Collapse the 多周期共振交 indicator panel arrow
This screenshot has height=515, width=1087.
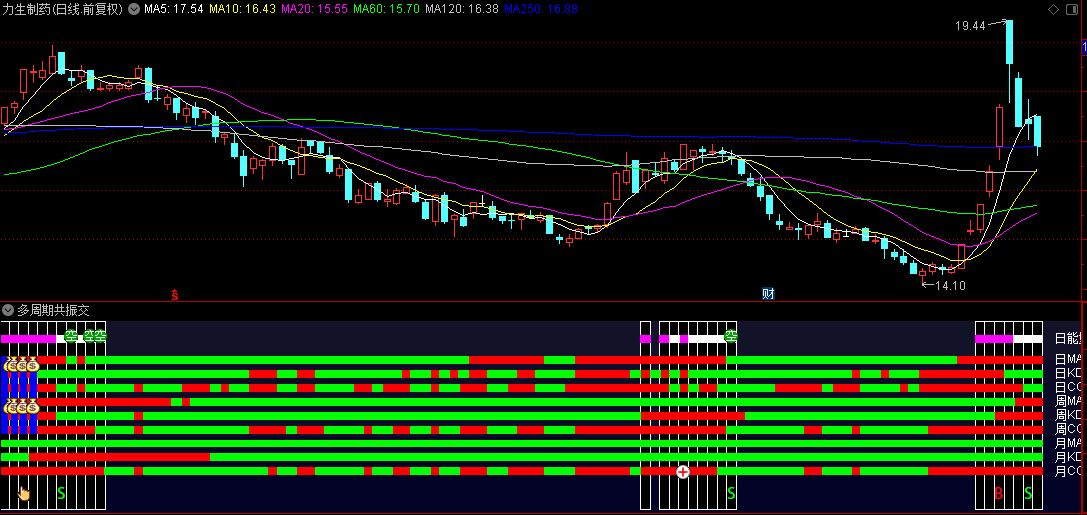[8, 311]
